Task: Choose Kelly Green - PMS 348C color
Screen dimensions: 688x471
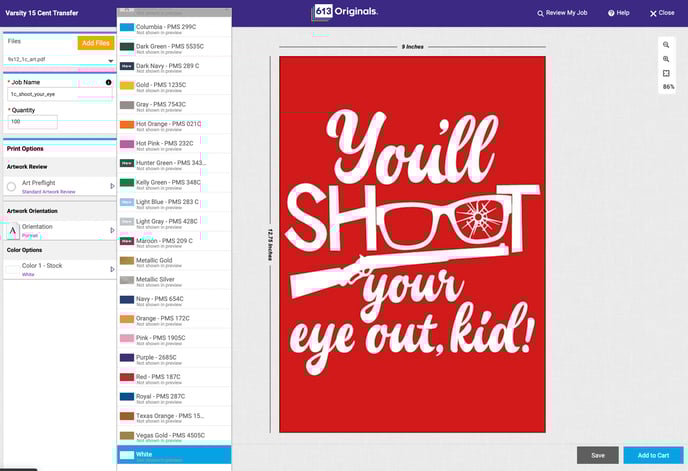Action: click(x=174, y=183)
